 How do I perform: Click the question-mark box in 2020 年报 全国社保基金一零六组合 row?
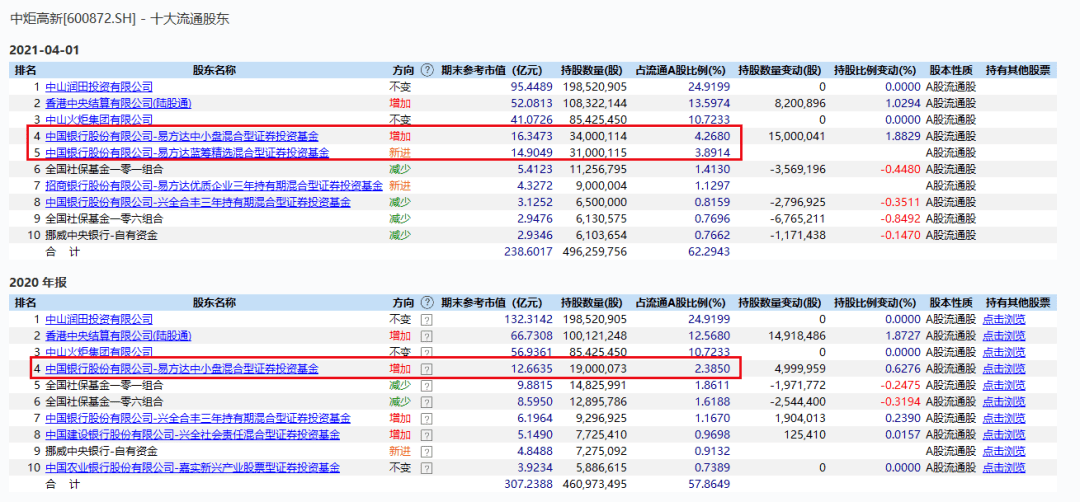pos(426,402)
